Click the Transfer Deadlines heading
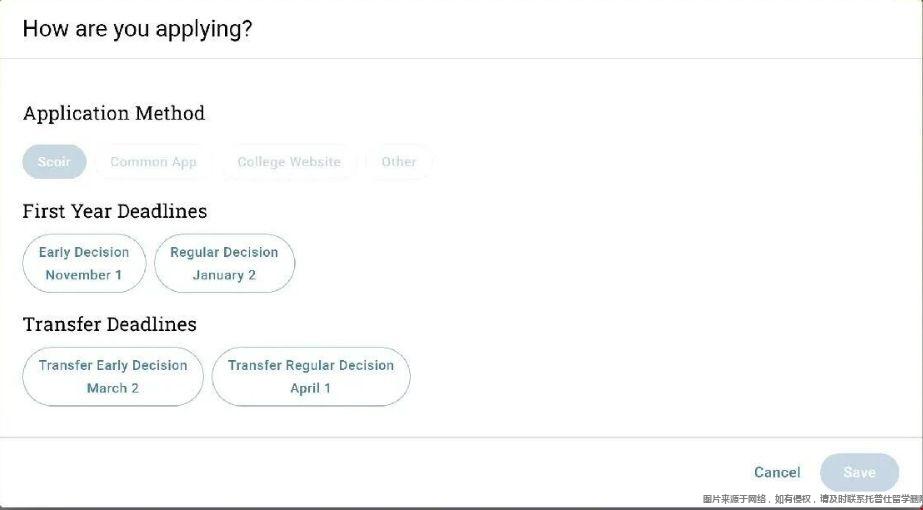923x510 pixels. pos(110,324)
